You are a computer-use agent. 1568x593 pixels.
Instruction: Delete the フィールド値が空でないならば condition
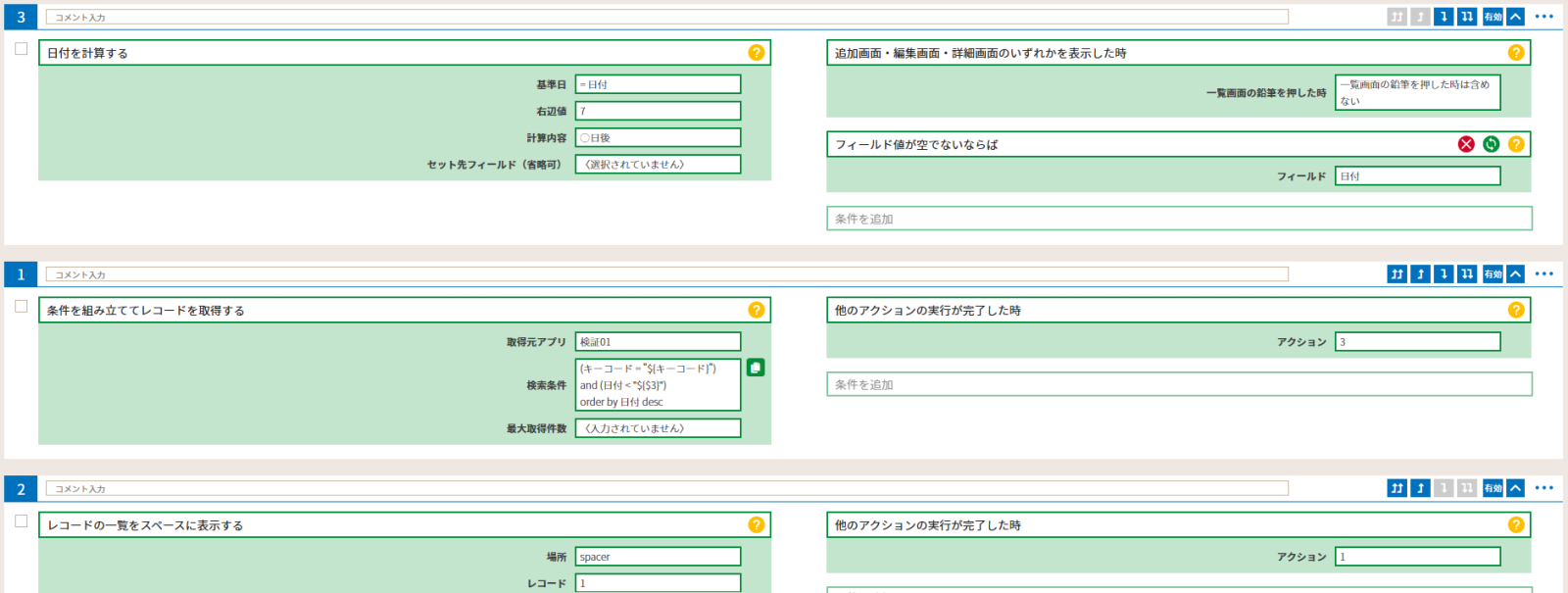point(1466,144)
